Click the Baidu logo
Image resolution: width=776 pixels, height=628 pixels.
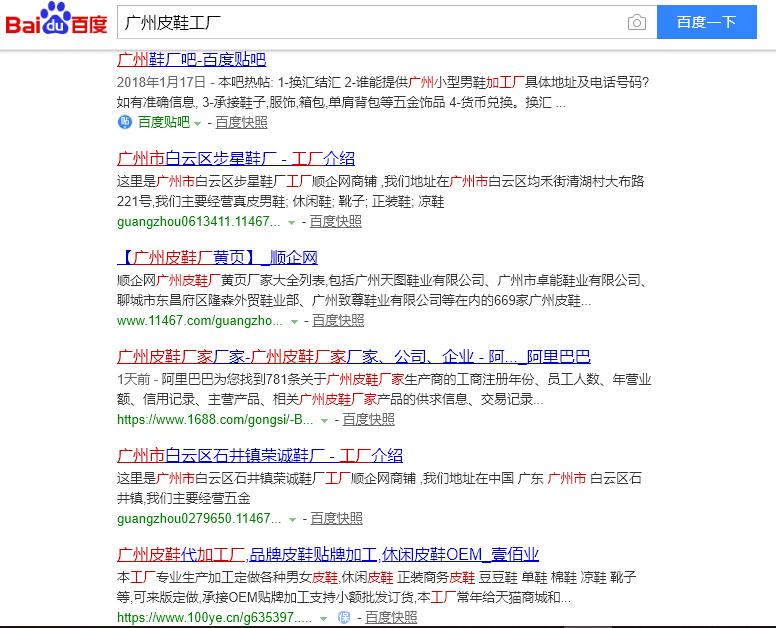56,19
